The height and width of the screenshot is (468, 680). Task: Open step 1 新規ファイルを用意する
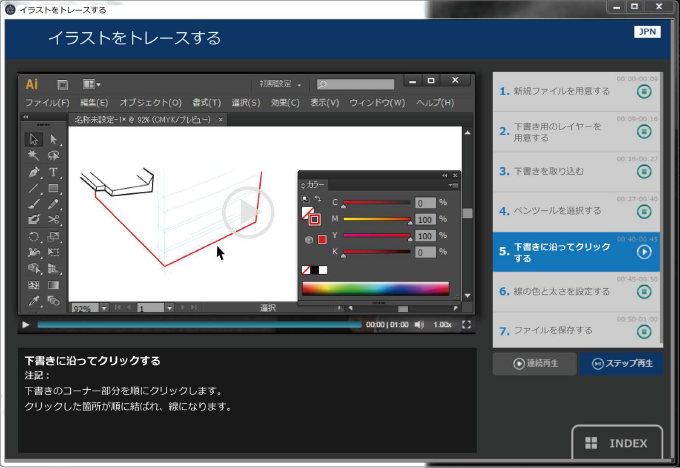pos(576,91)
